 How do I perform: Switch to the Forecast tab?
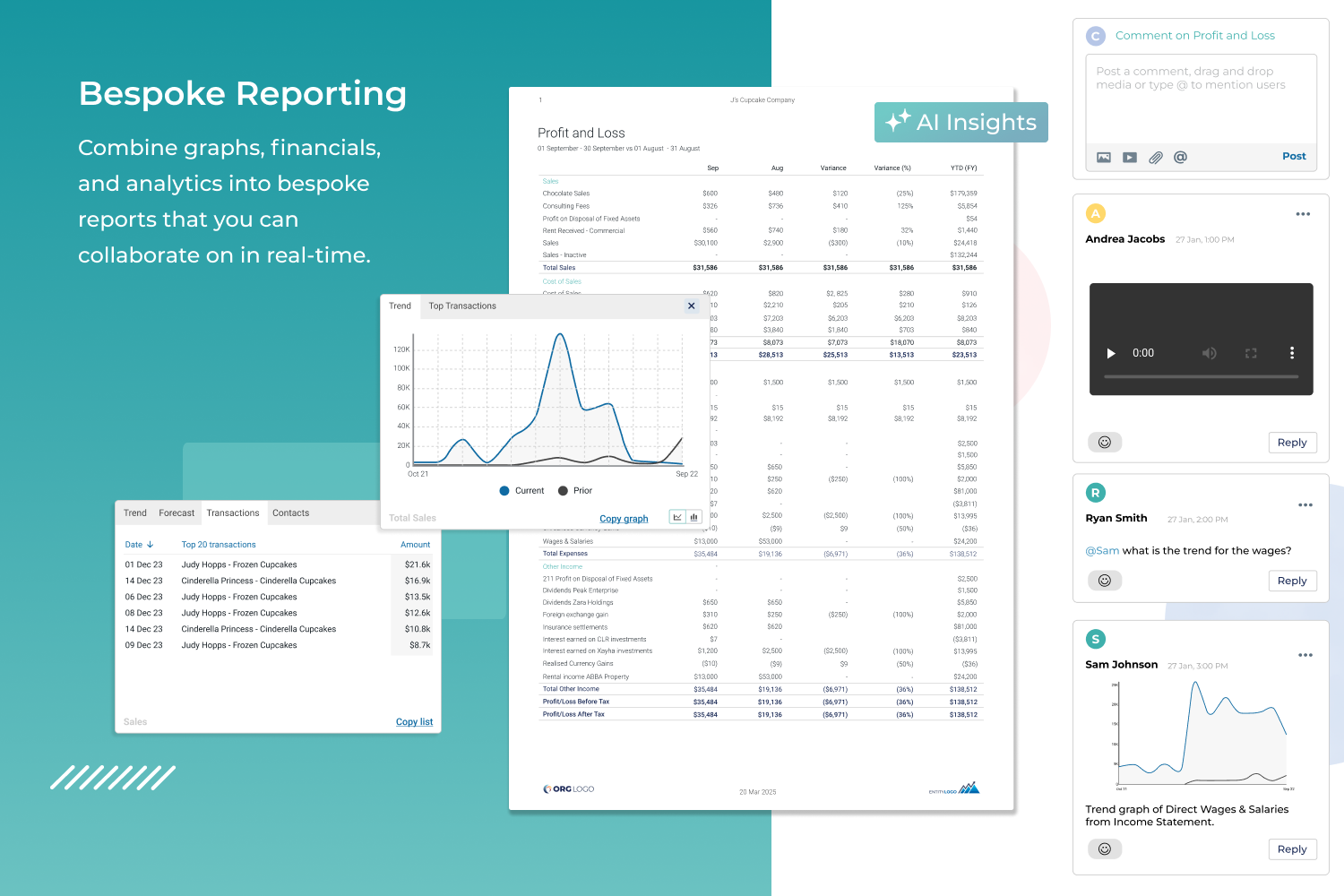(177, 513)
